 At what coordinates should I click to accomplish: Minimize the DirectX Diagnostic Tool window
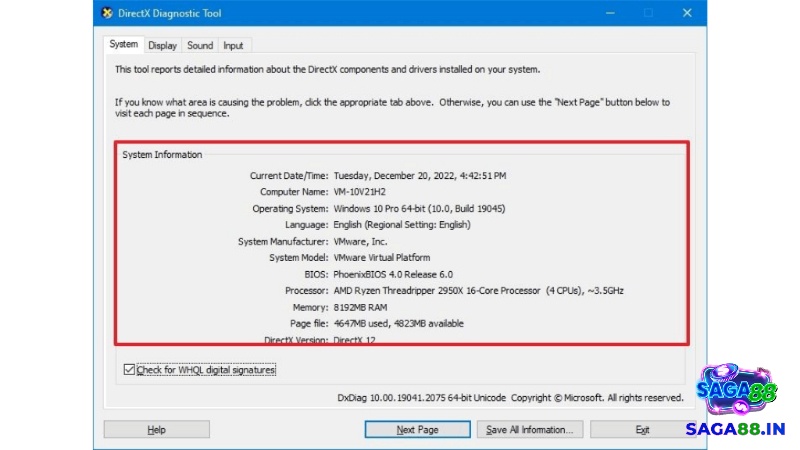[610, 13]
